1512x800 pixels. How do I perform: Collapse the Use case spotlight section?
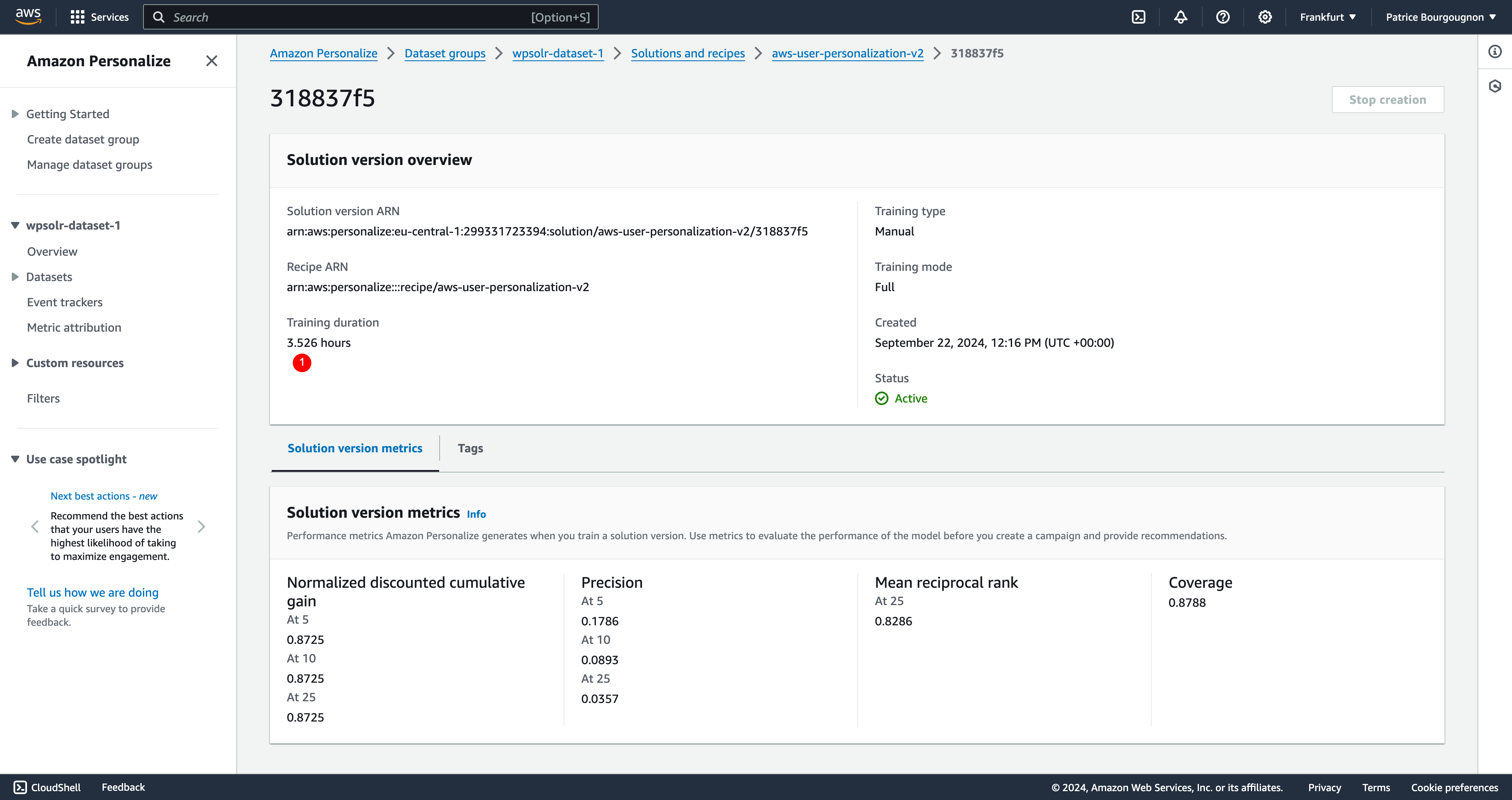pos(15,459)
